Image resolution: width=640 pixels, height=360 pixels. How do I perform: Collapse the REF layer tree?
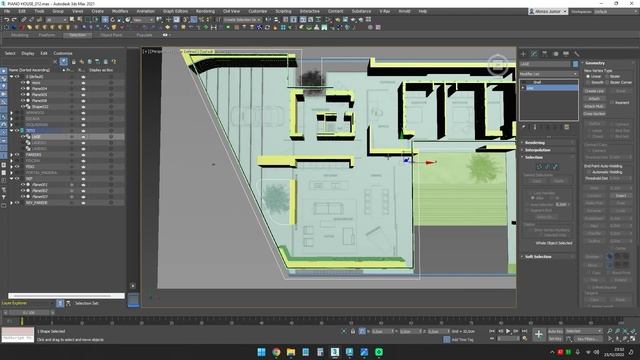click(11, 178)
